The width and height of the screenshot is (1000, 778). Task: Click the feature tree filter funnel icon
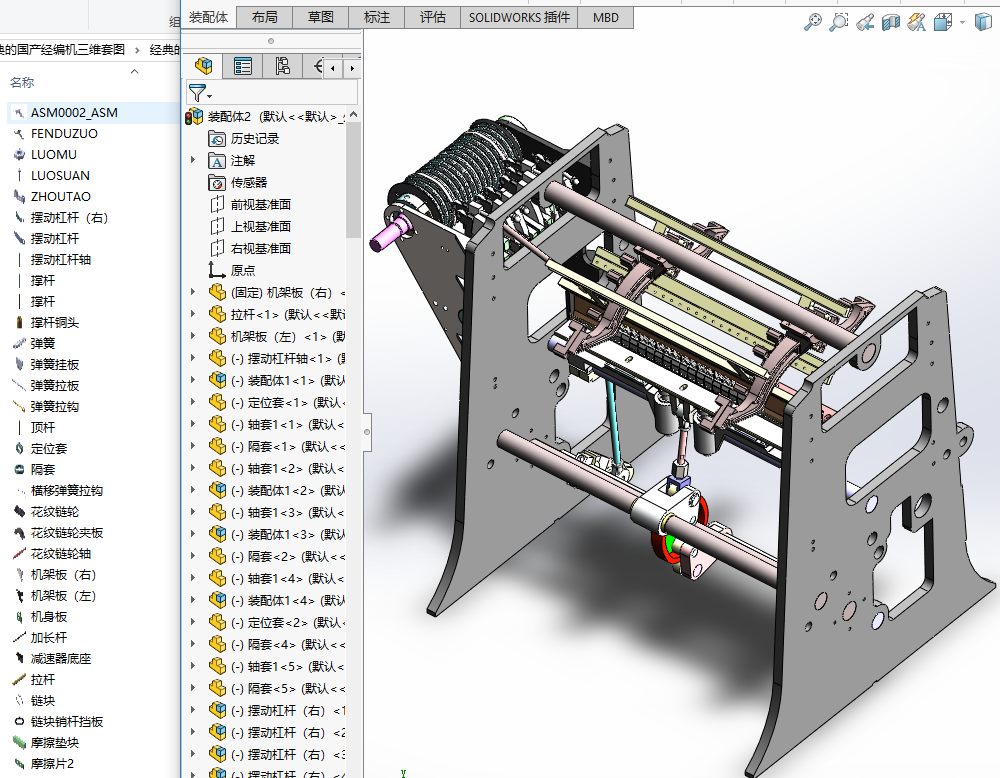point(196,93)
